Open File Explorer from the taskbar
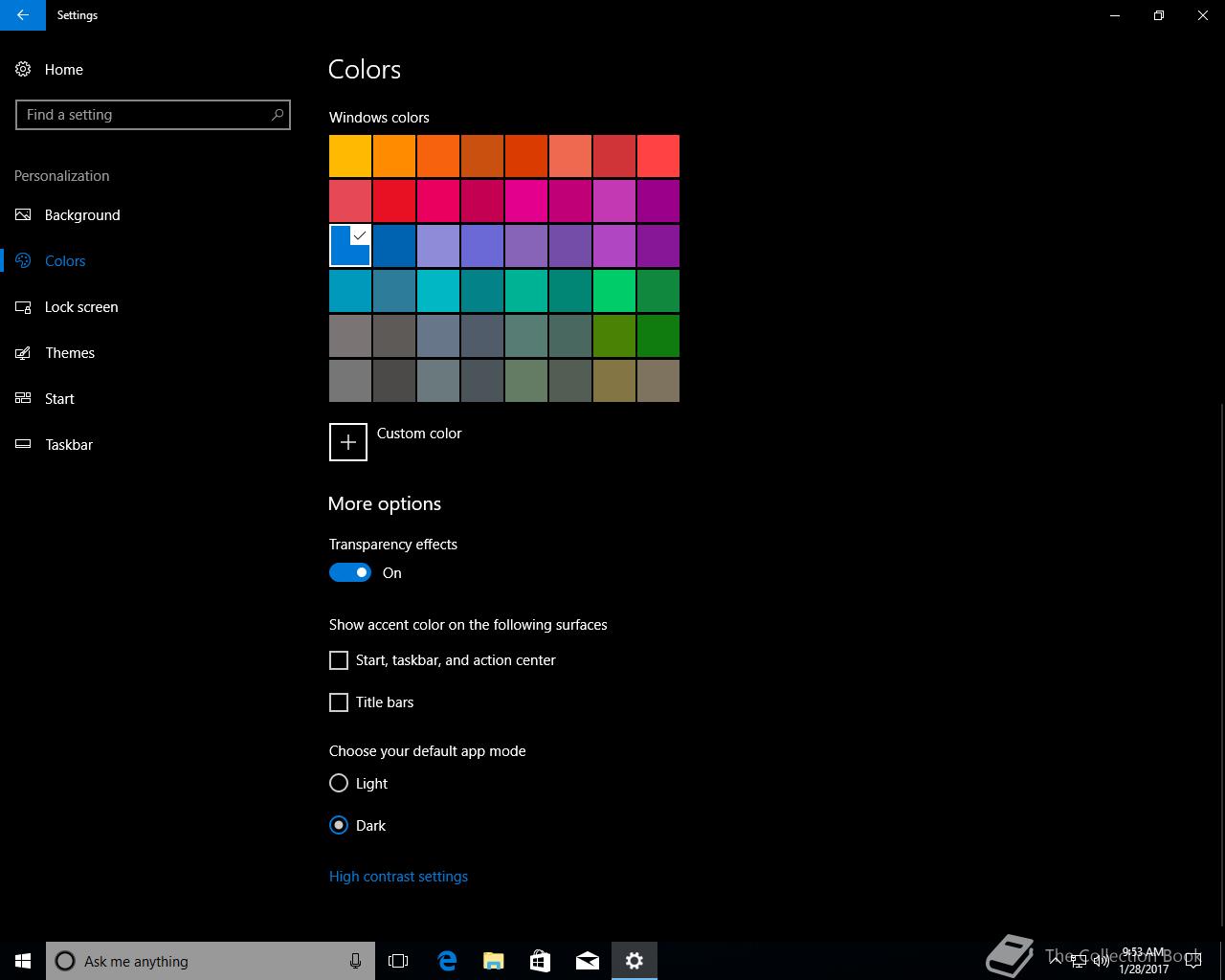The width and height of the screenshot is (1225, 980). (x=494, y=961)
